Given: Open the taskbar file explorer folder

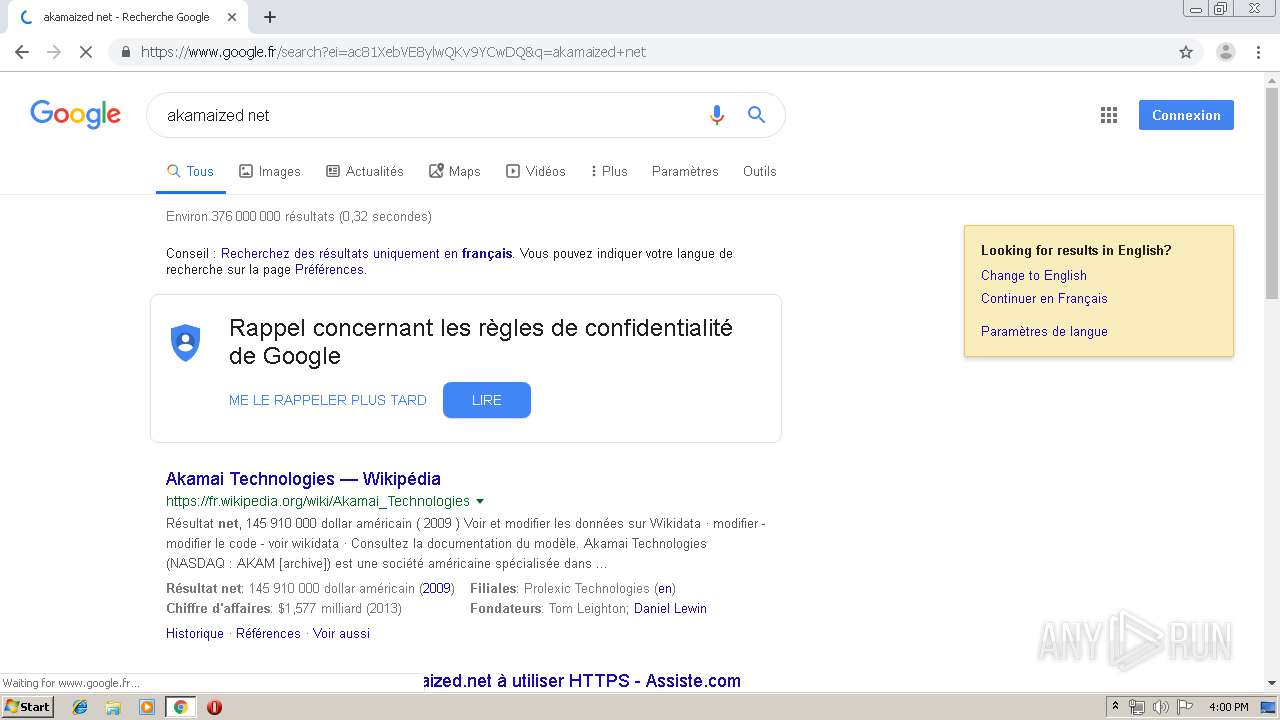Looking at the screenshot, I should (113, 707).
